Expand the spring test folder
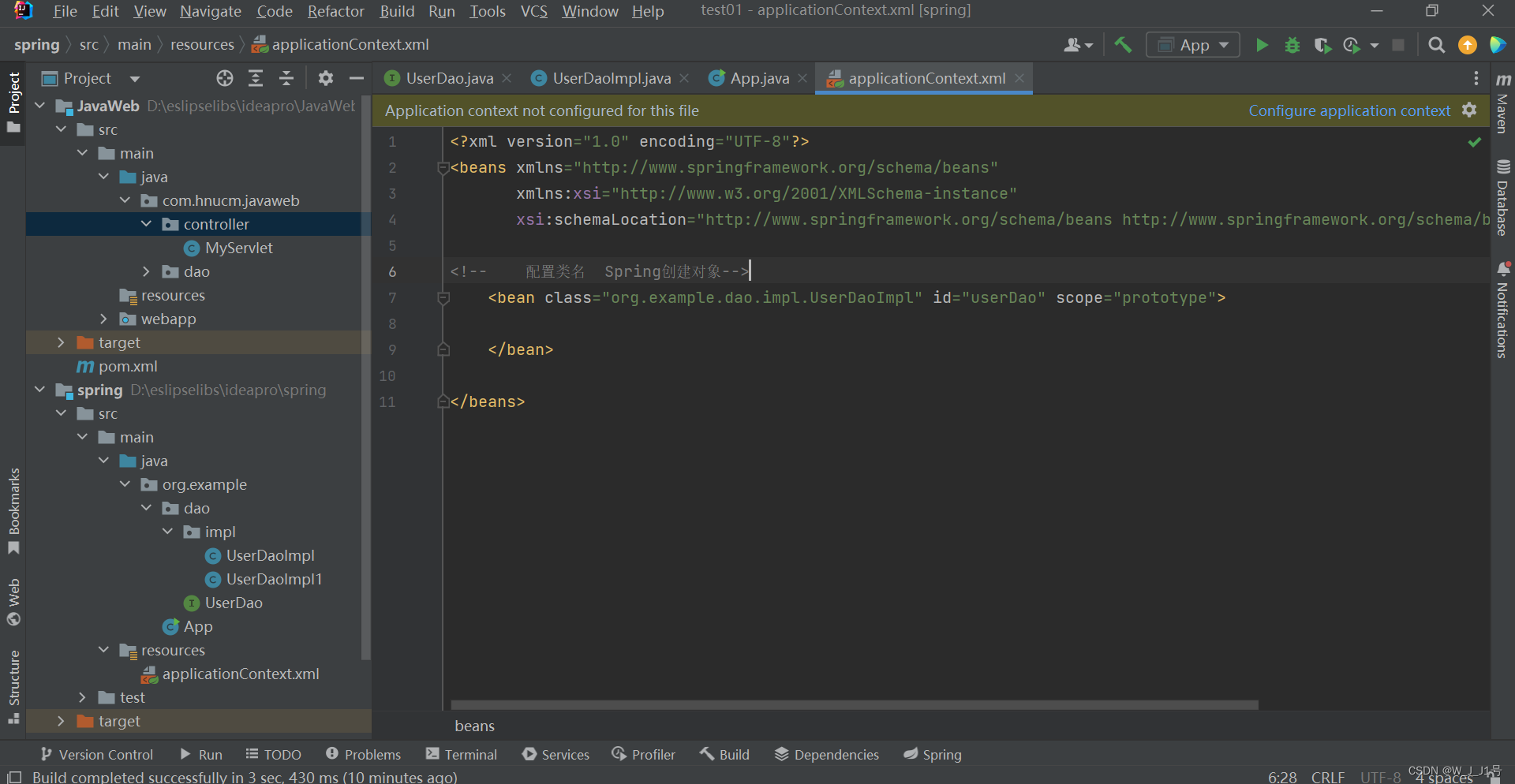The image size is (1515, 784). tap(83, 697)
